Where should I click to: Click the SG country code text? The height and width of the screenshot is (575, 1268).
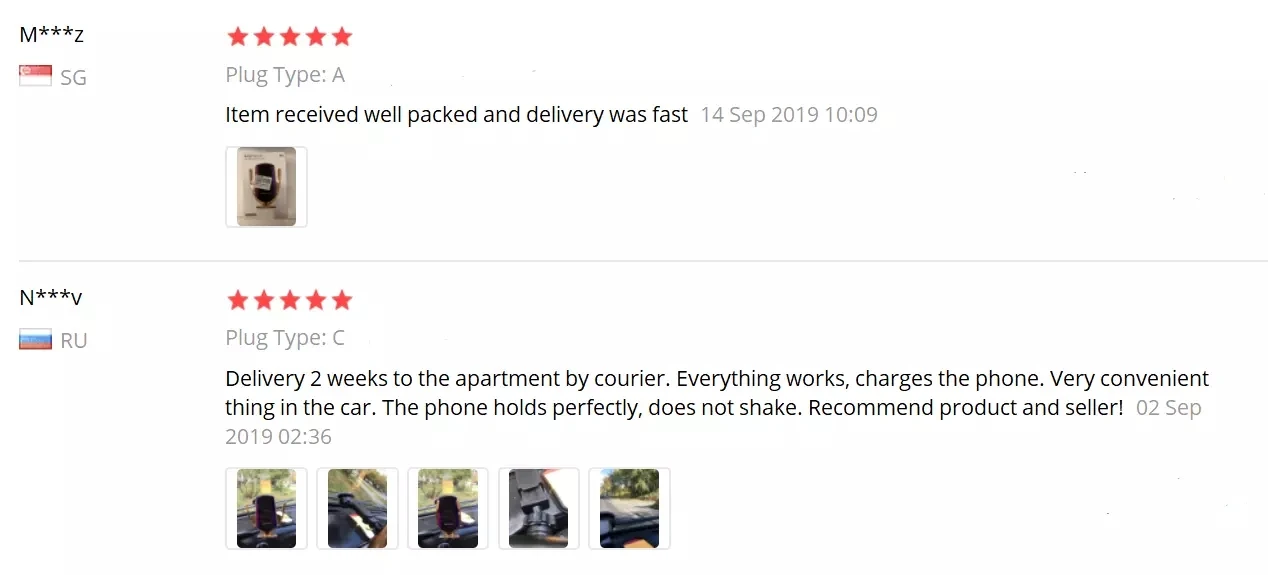pos(73,77)
